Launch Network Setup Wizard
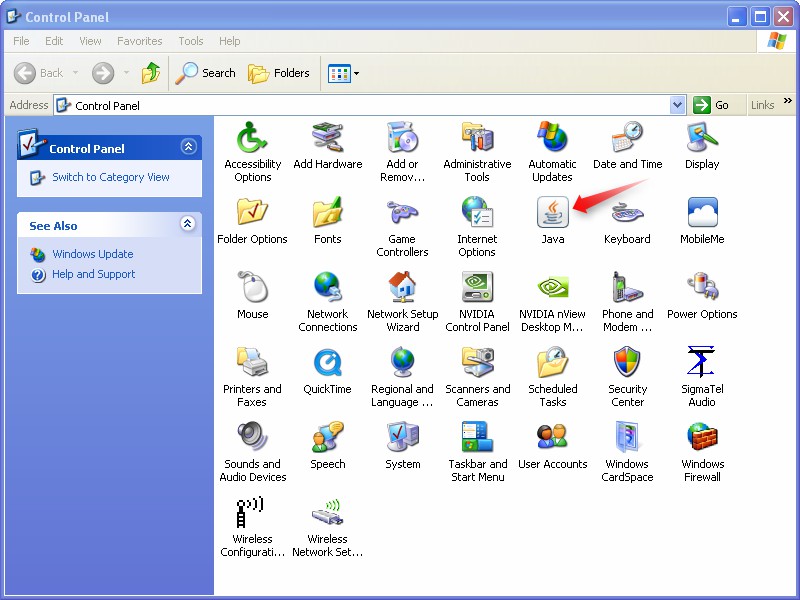The height and width of the screenshot is (600, 800). coord(402,288)
